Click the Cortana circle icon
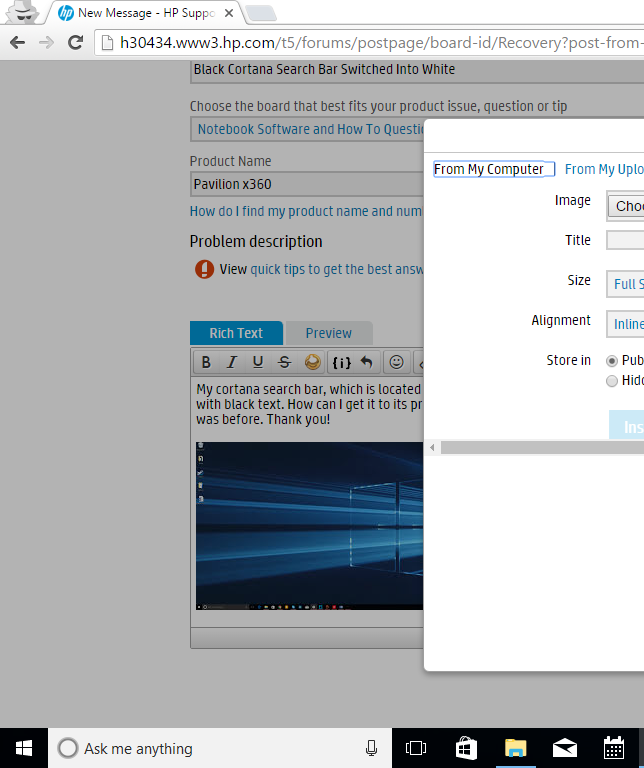The height and width of the screenshot is (768, 644). pyautogui.click(x=68, y=748)
